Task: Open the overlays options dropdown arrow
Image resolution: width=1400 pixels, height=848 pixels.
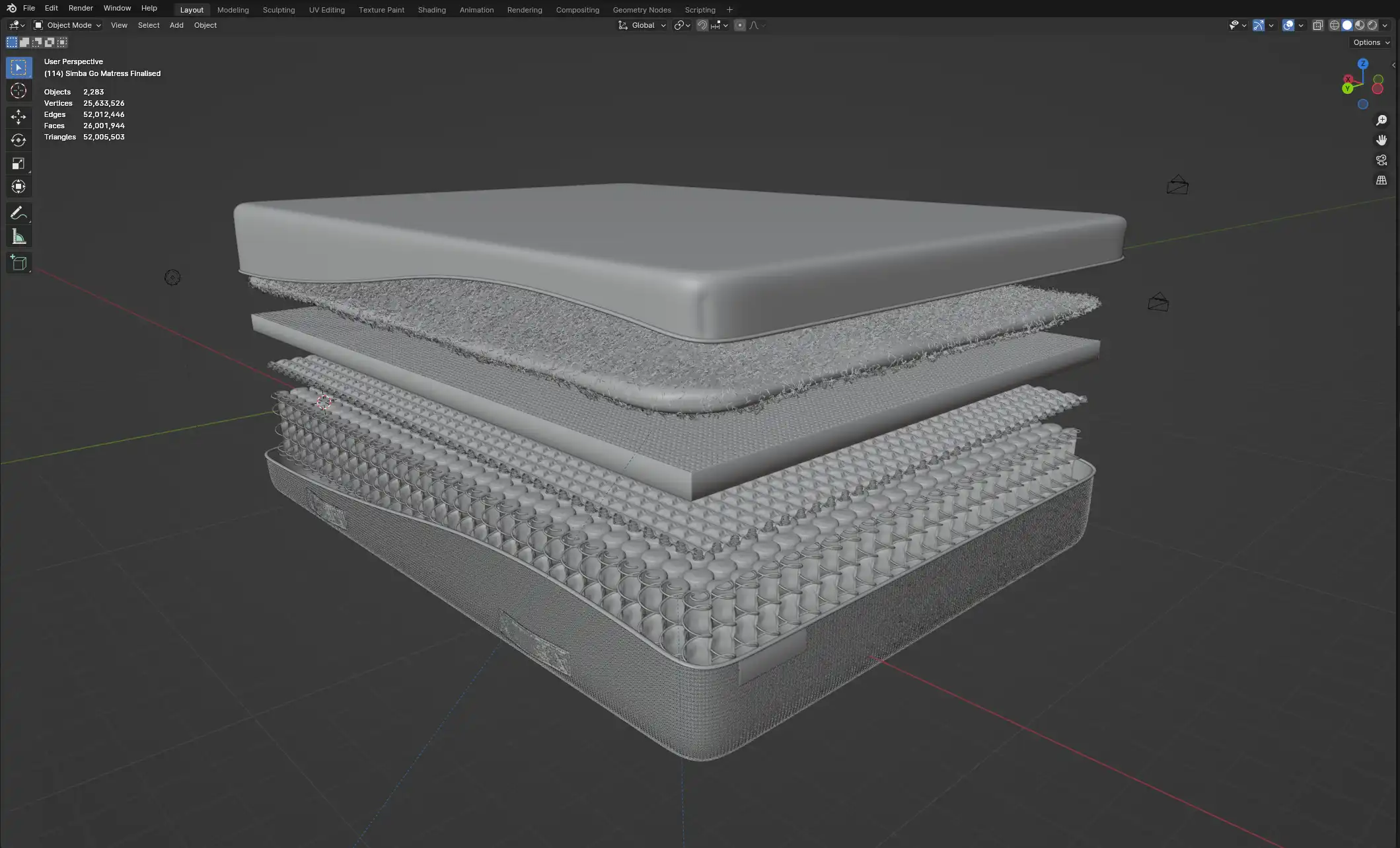Action: click(1301, 25)
